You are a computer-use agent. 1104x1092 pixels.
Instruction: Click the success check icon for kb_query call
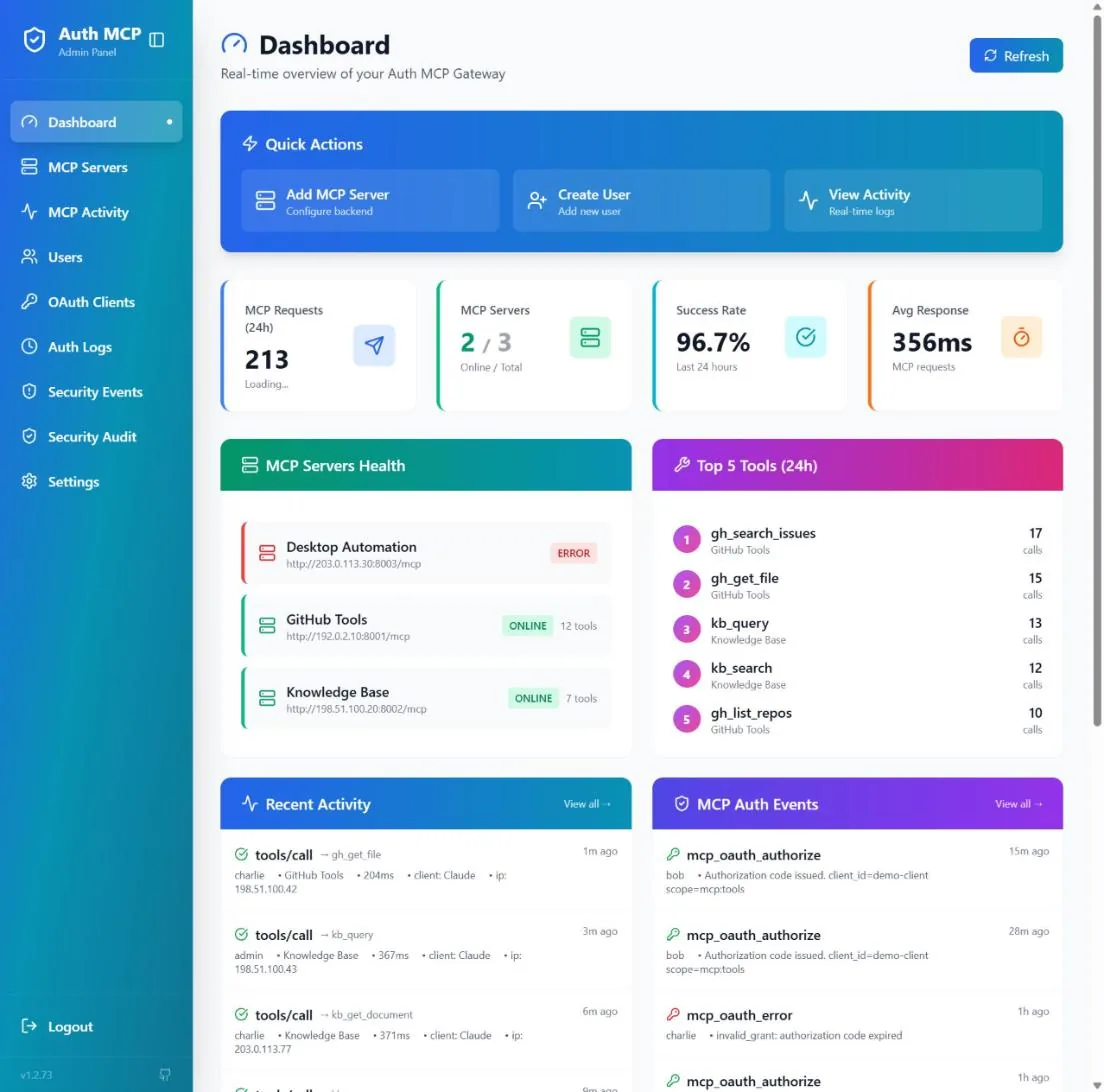click(242, 934)
